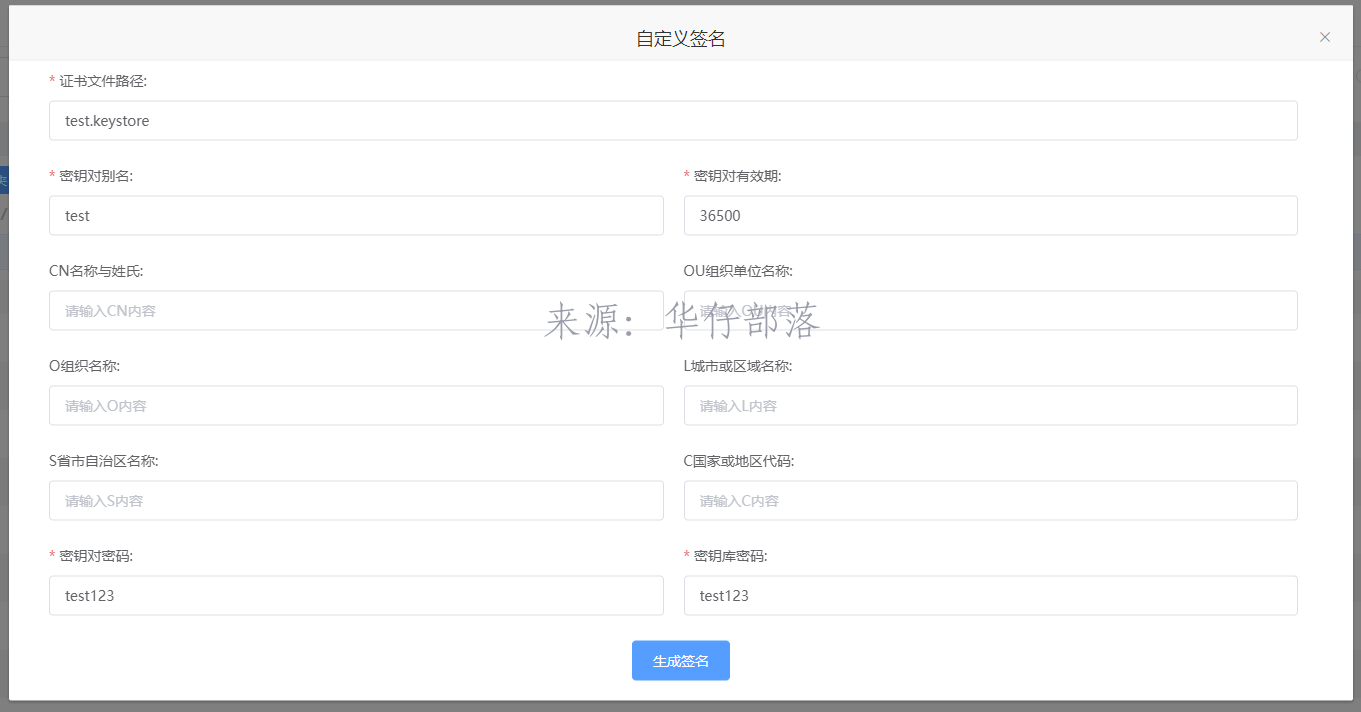Viewport: 1361px width, 712px height.
Task: Click the 密钥对密码 input field
Action: [x=356, y=596]
